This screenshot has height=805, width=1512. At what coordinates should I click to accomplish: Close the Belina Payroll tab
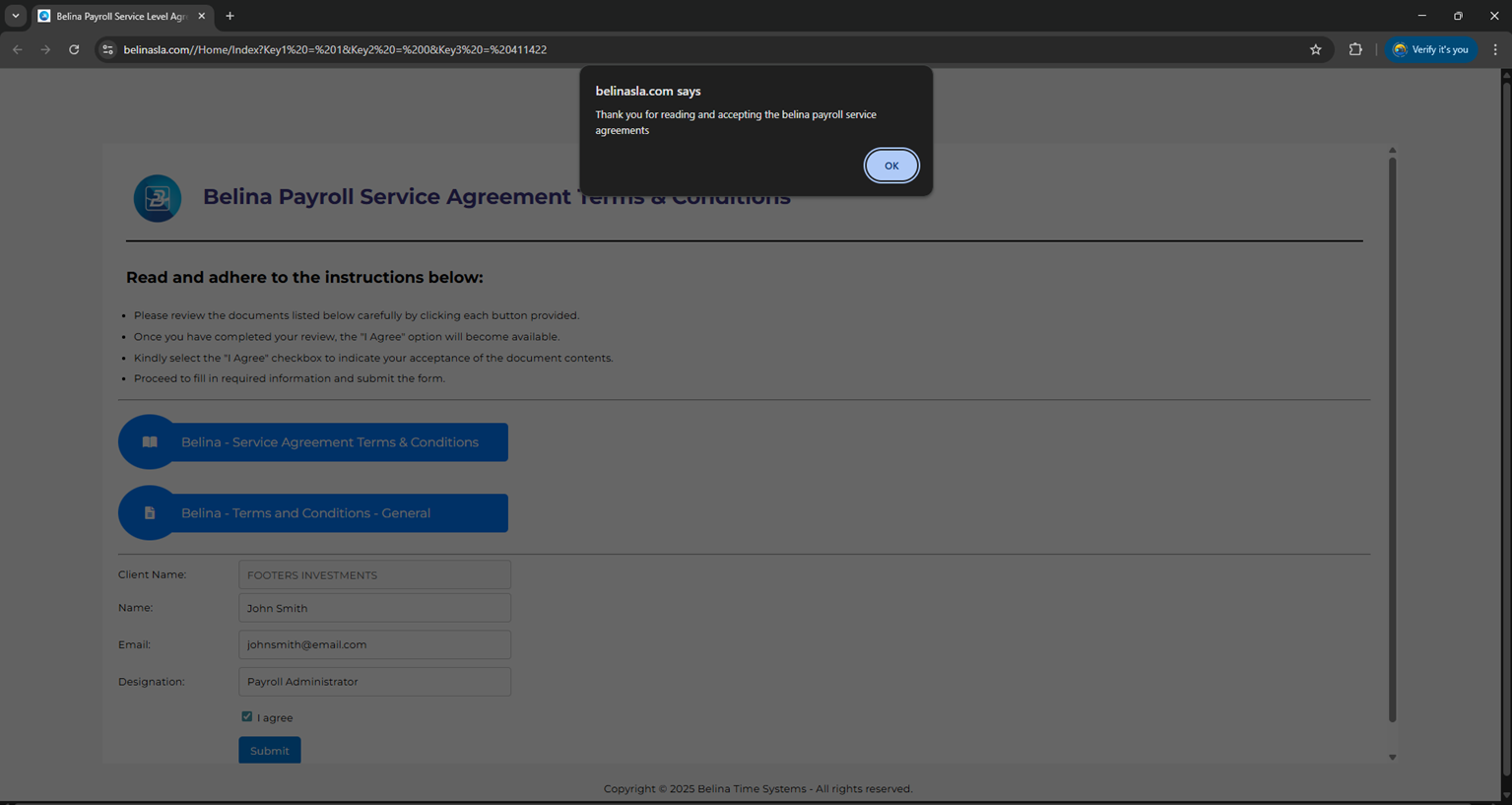pyautogui.click(x=202, y=16)
